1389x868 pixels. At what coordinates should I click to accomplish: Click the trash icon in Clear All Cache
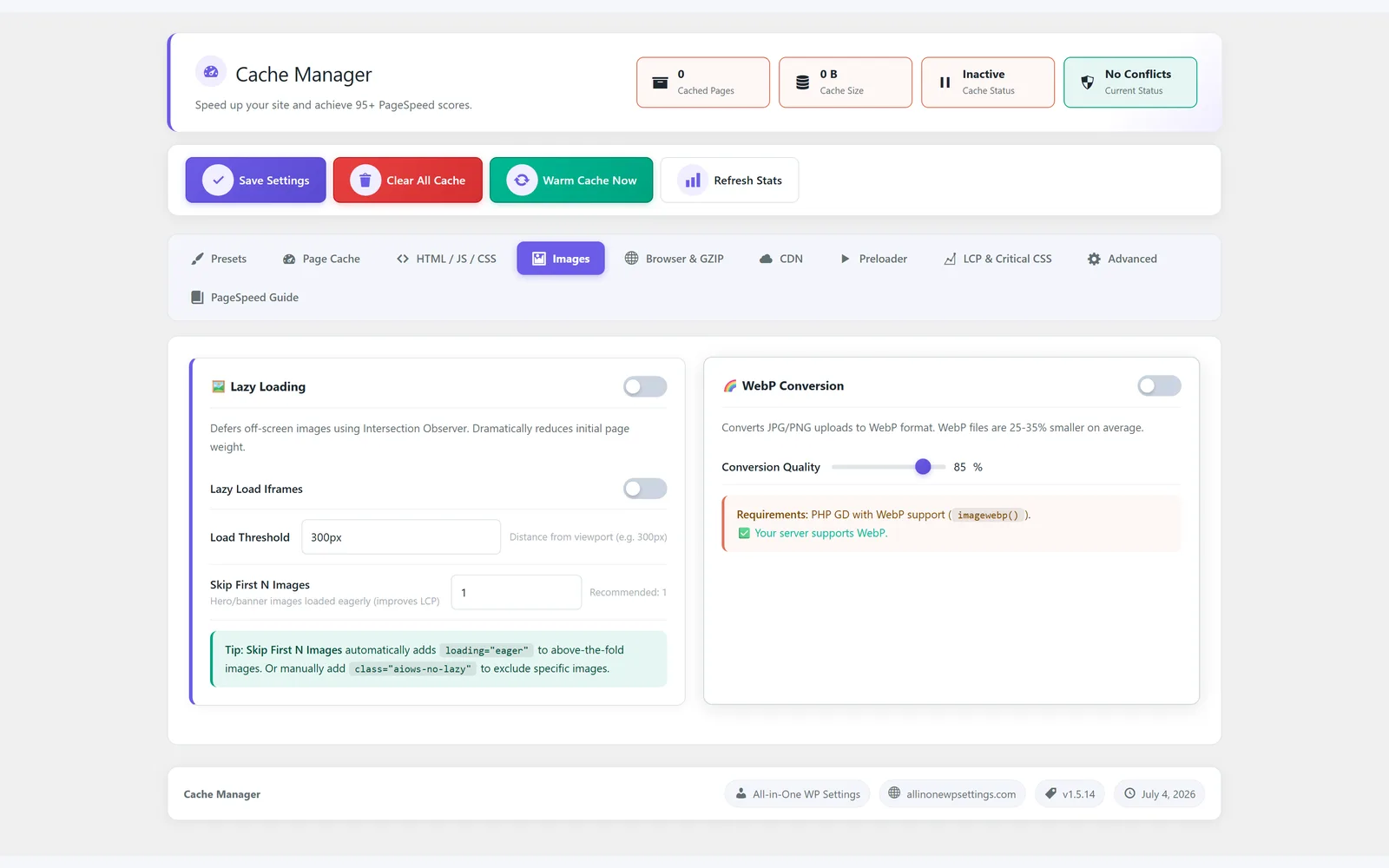click(365, 181)
